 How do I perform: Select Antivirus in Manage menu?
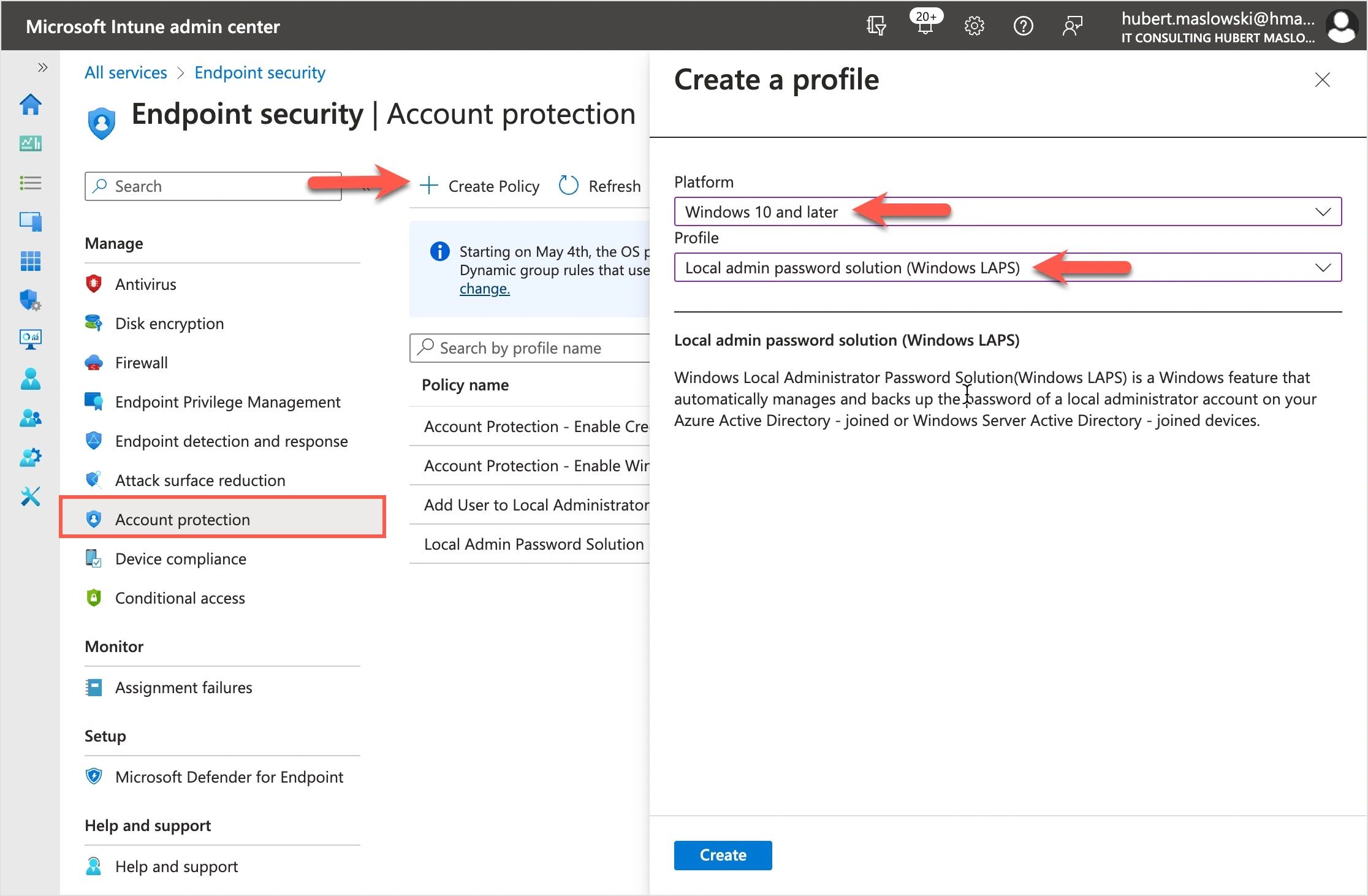pyautogui.click(x=145, y=284)
